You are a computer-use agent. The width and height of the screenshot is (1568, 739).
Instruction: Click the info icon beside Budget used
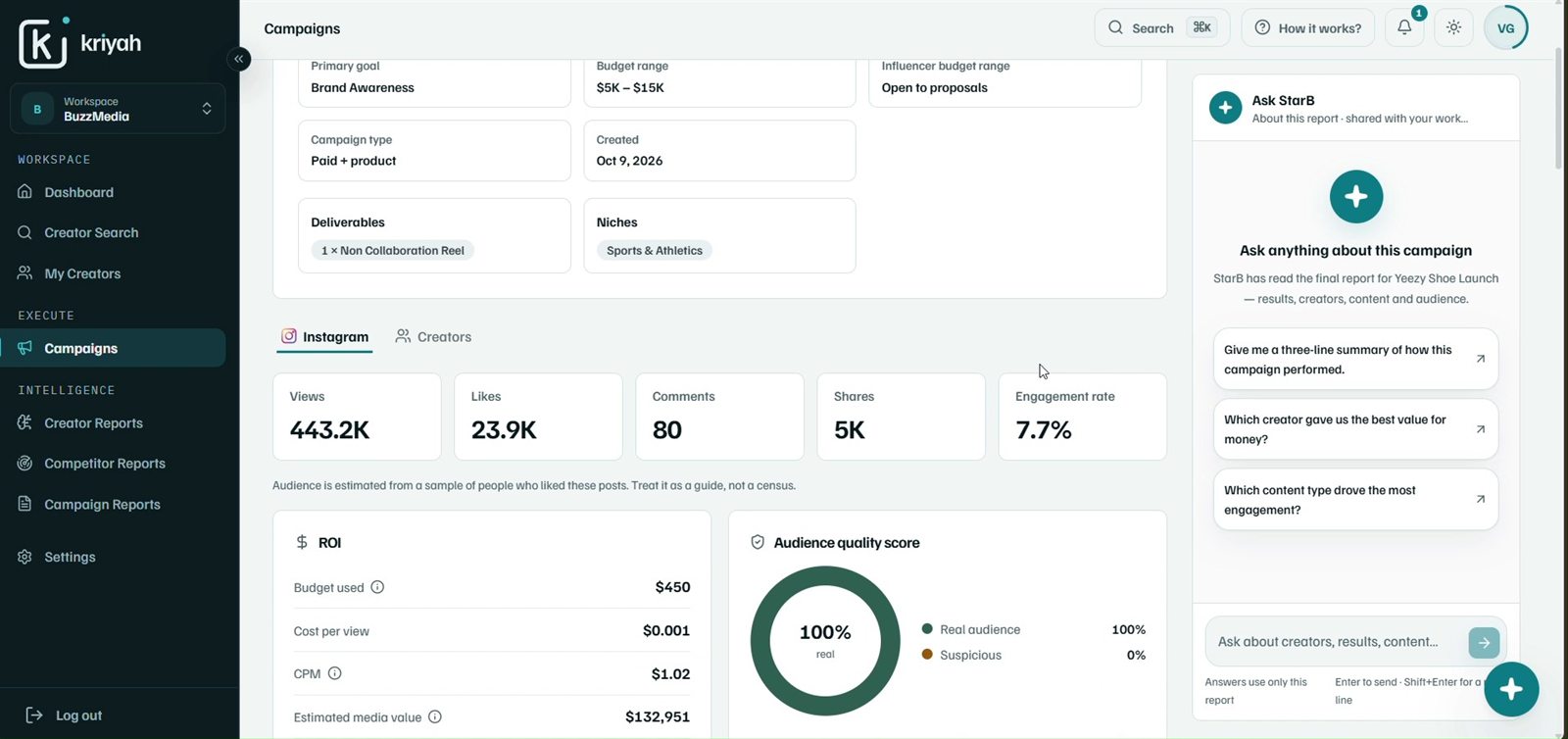pyautogui.click(x=377, y=587)
